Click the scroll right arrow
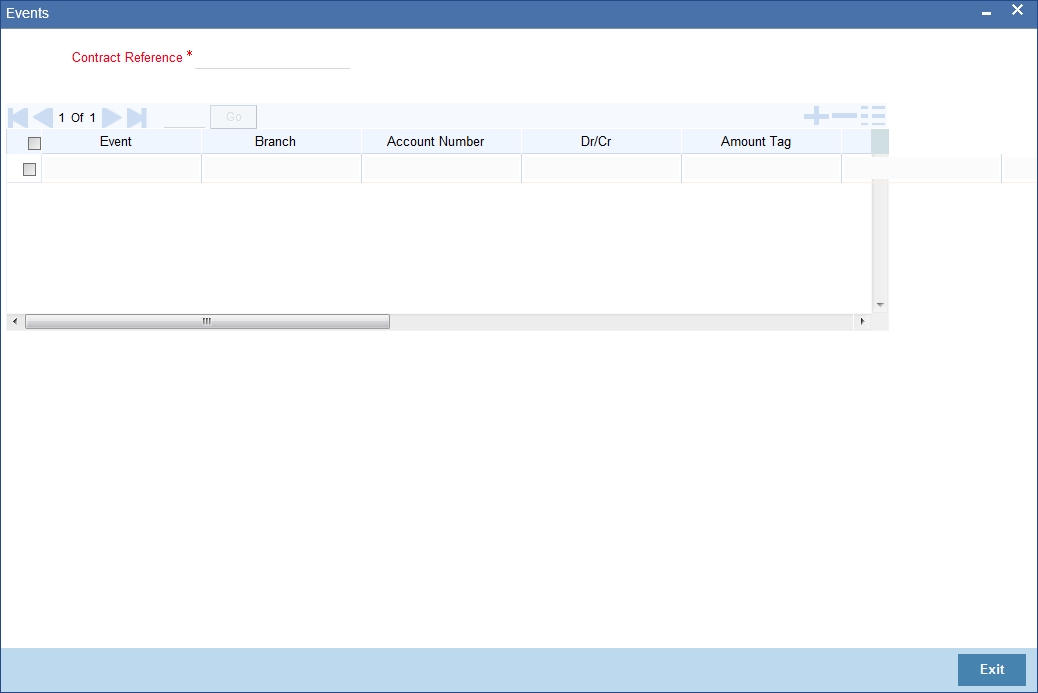1038x693 pixels. tap(862, 322)
